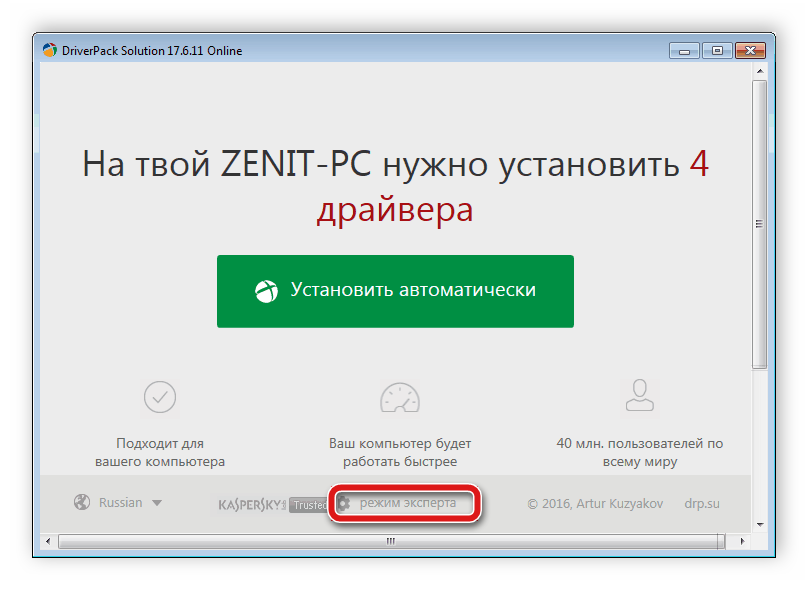Click the DriverPack logo inside the install button
Image resolution: width=808 pixels, height=590 pixels.
[x=265, y=291]
